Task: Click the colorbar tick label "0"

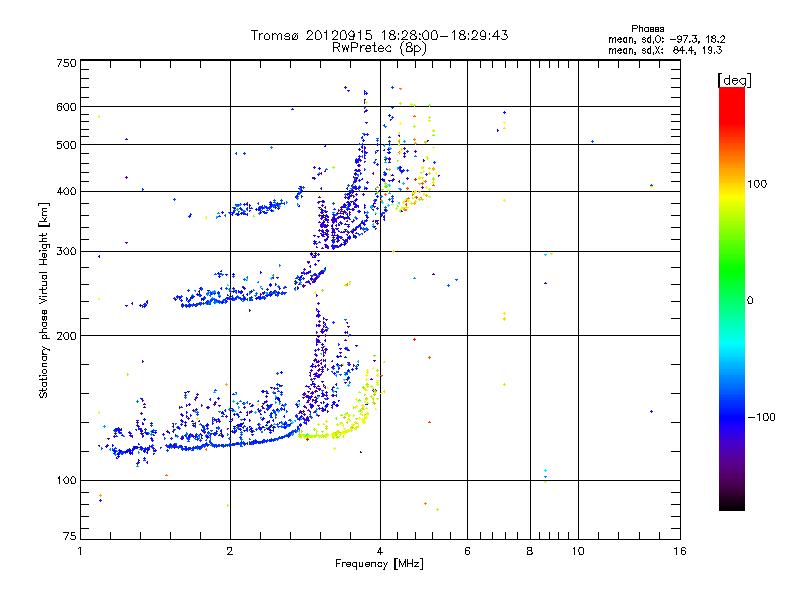Action: coord(750,301)
